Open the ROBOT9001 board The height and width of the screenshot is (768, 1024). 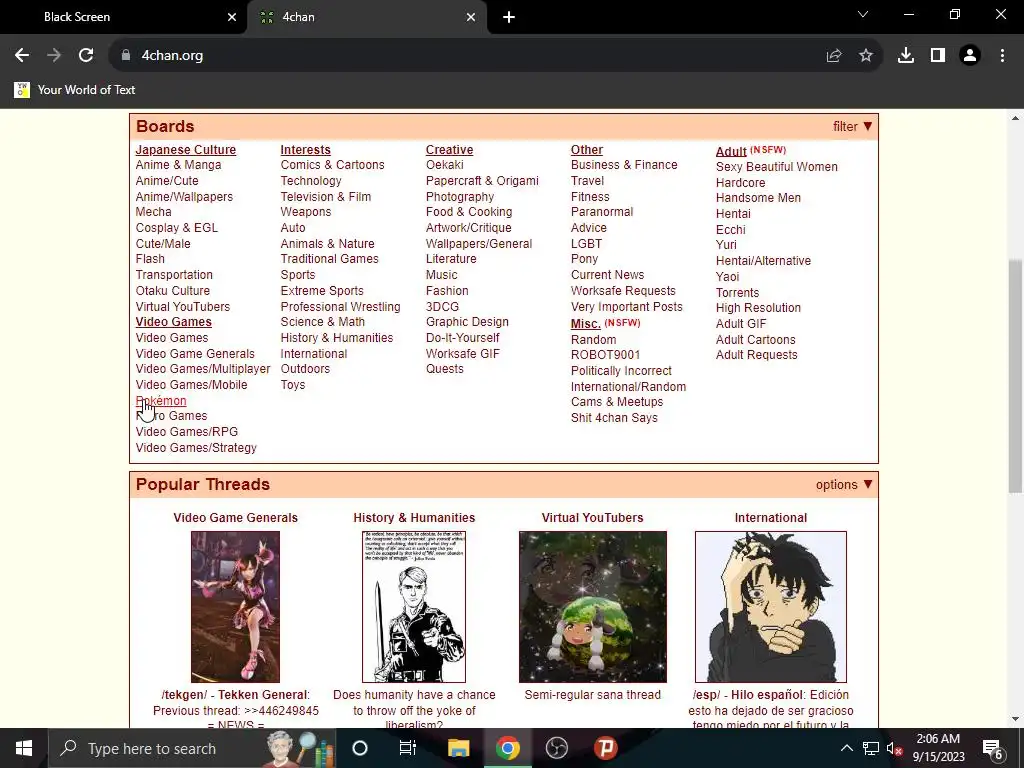(605, 355)
